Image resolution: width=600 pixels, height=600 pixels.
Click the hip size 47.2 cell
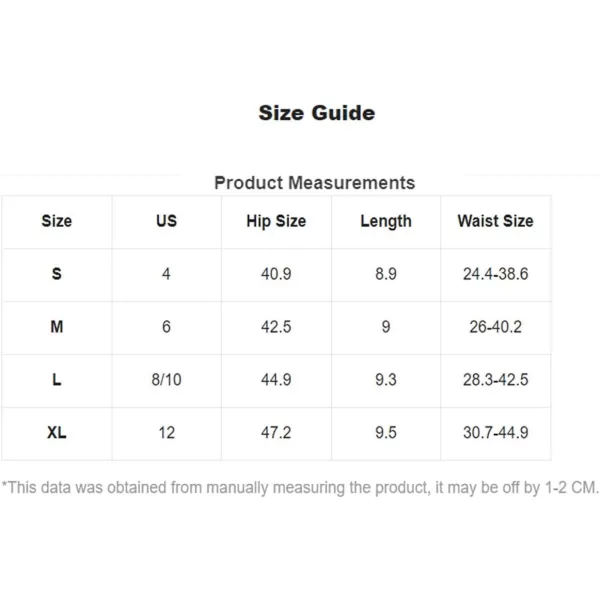[x=276, y=433]
